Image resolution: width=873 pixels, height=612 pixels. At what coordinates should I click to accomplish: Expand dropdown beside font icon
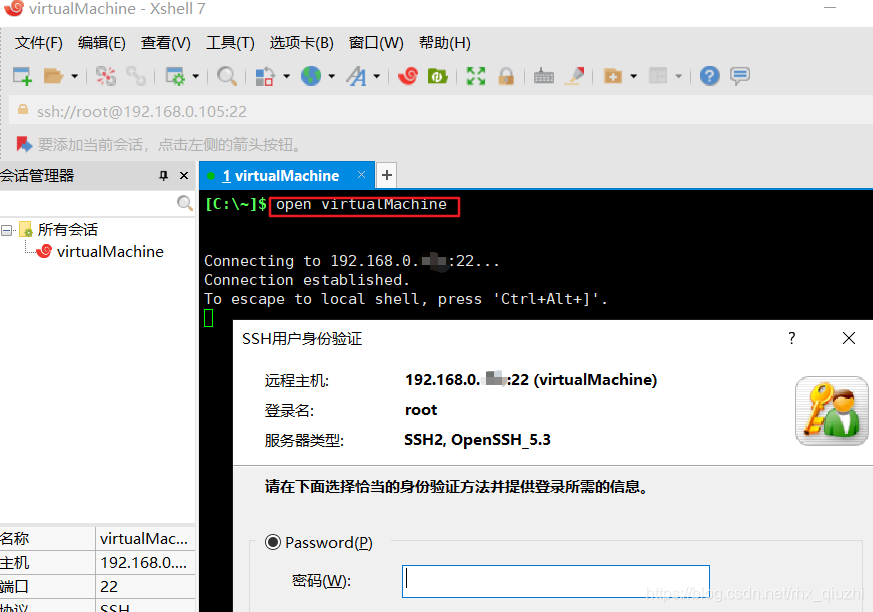point(377,76)
